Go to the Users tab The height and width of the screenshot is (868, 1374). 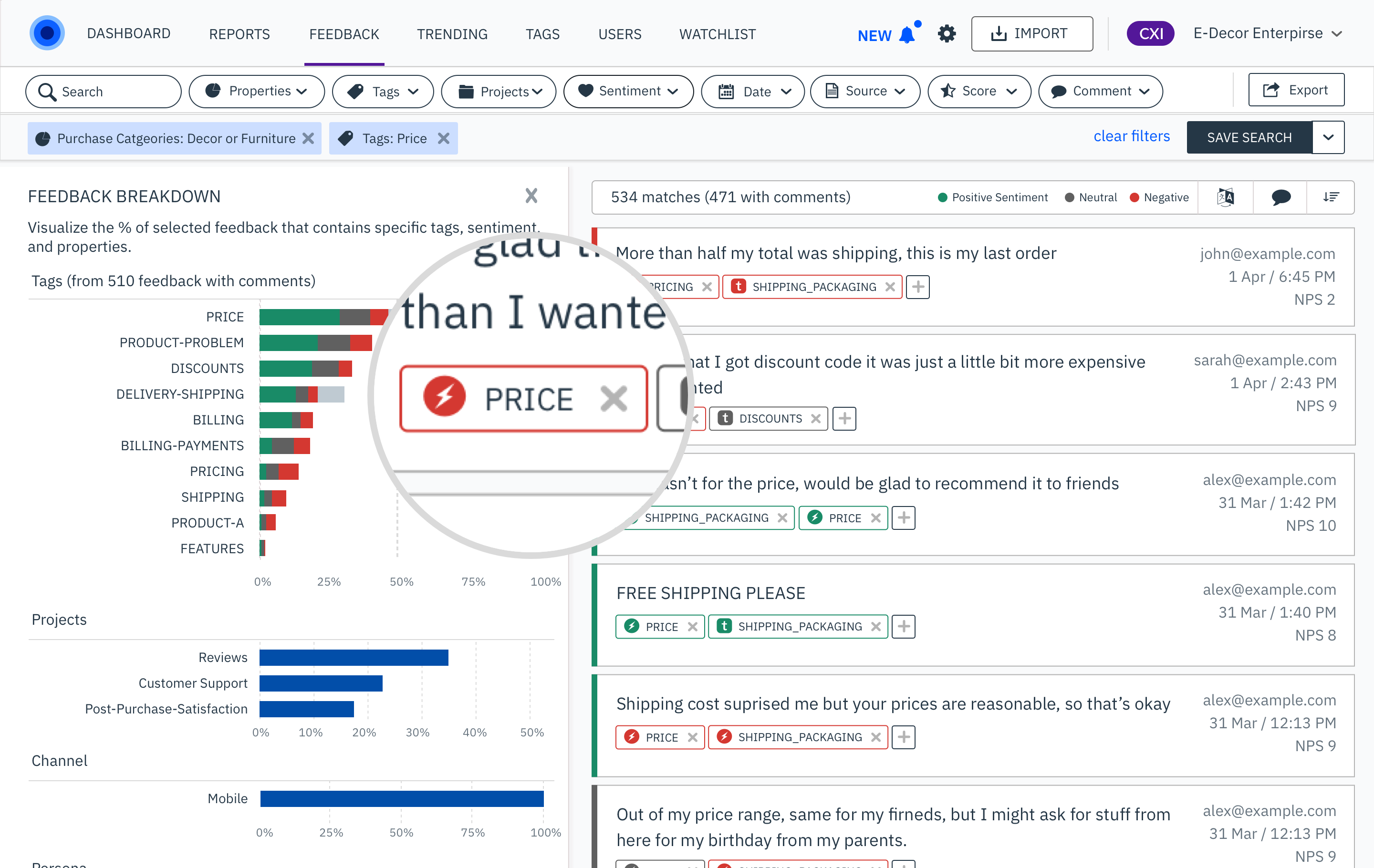coord(620,34)
